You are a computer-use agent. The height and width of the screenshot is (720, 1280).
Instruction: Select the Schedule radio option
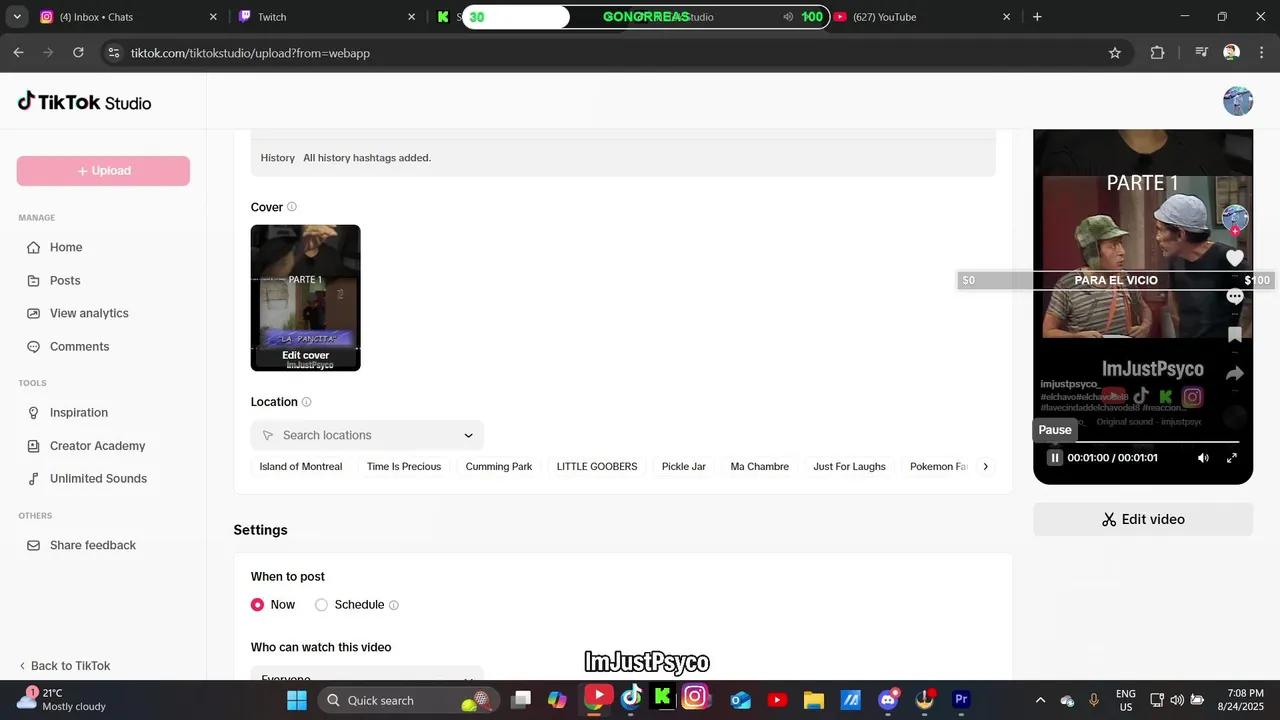321,604
